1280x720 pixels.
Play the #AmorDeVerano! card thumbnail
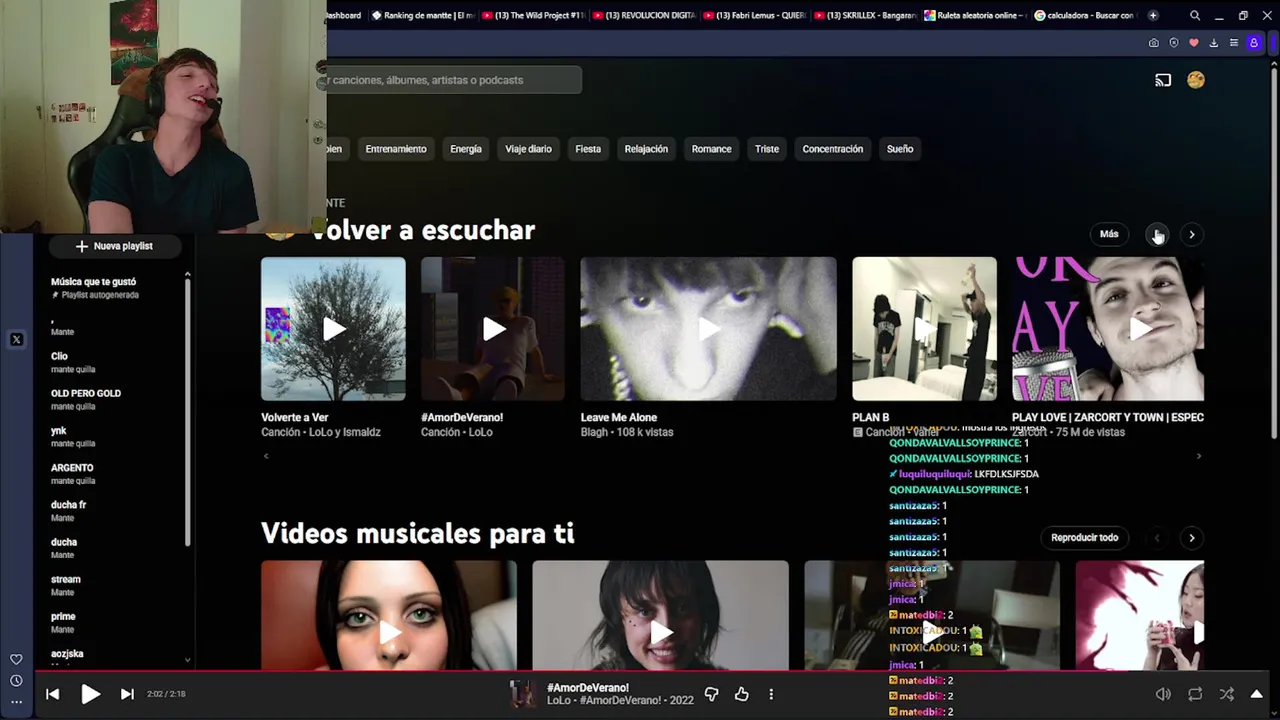coord(493,329)
